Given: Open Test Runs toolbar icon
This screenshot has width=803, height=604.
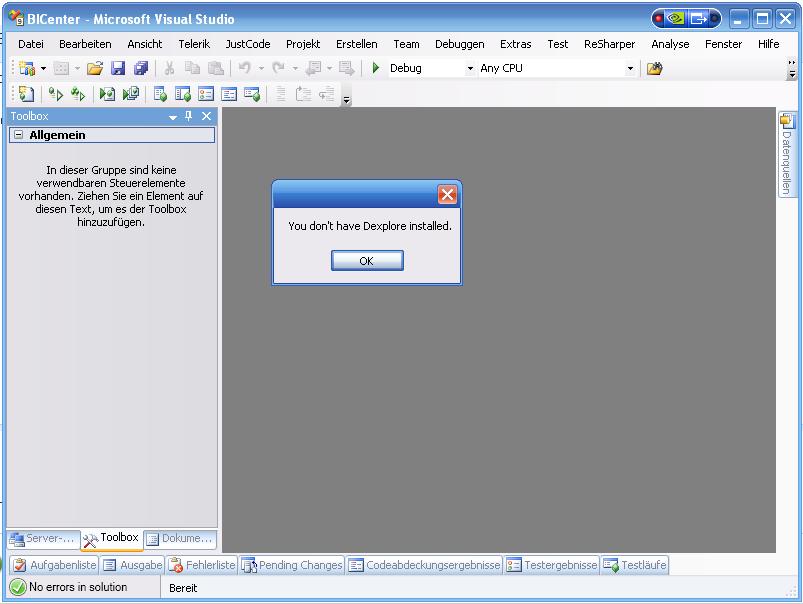Looking at the screenshot, I should (252, 94).
